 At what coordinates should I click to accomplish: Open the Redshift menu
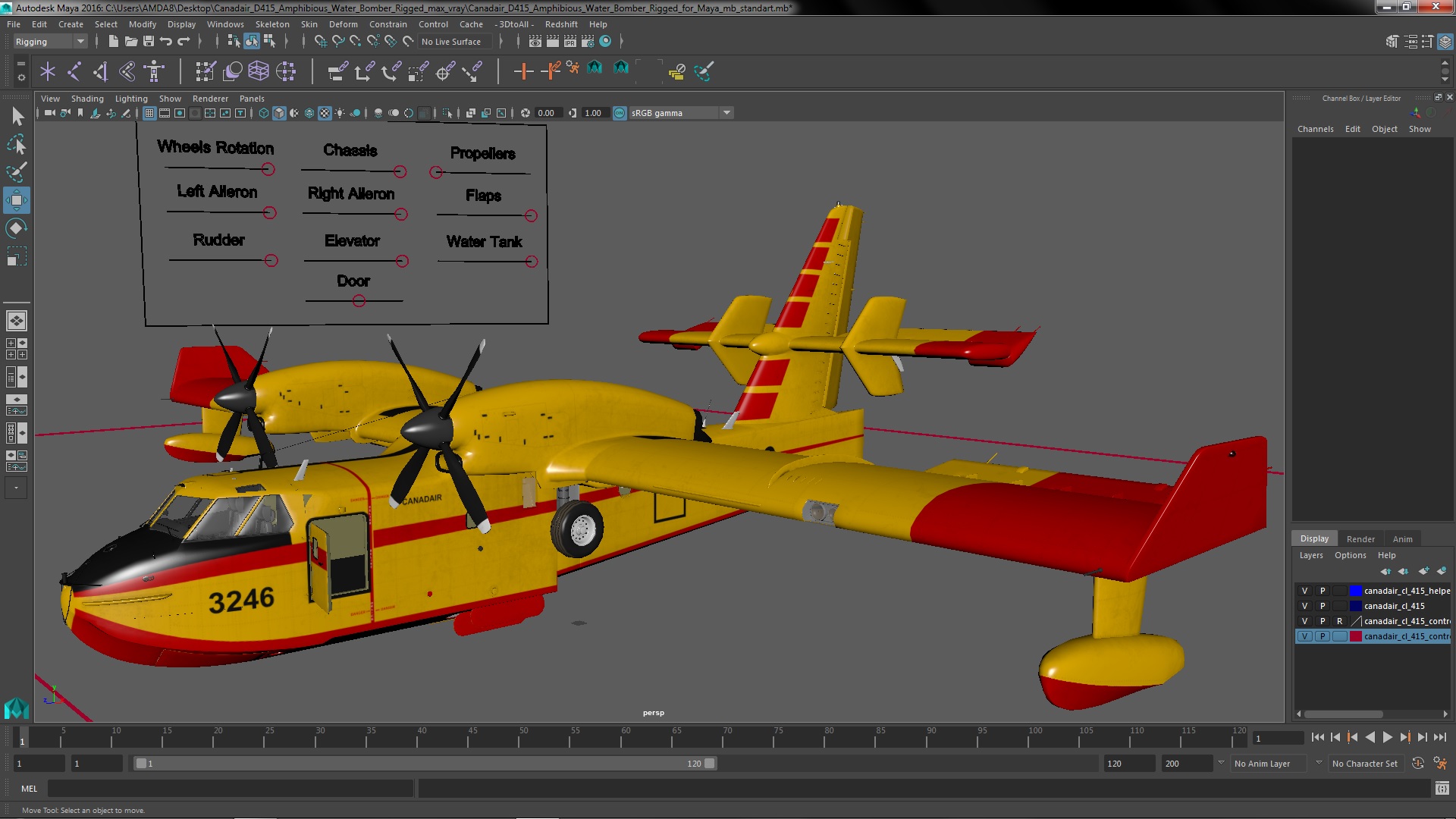coord(561,24)
